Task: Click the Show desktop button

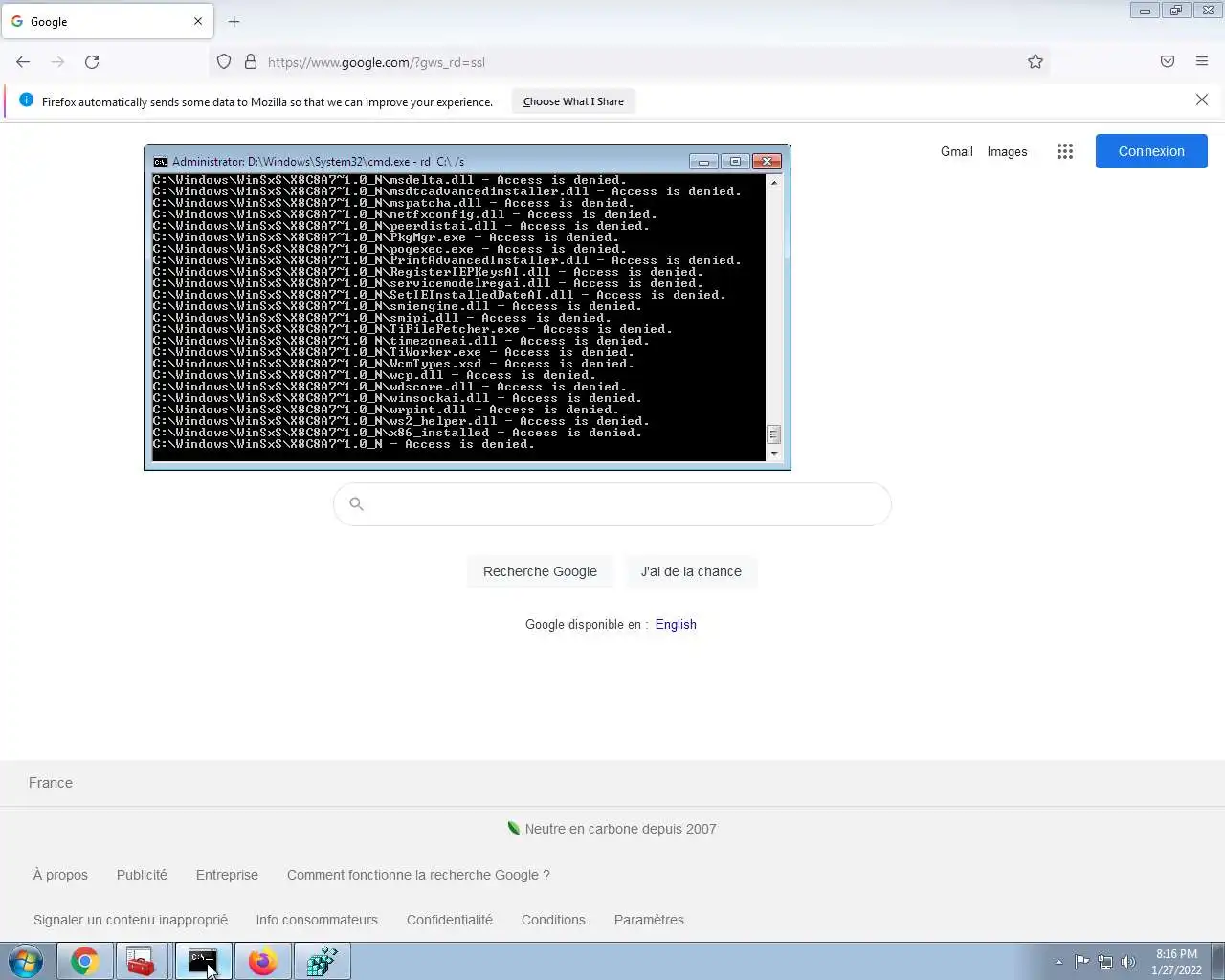Action: 1217,961
